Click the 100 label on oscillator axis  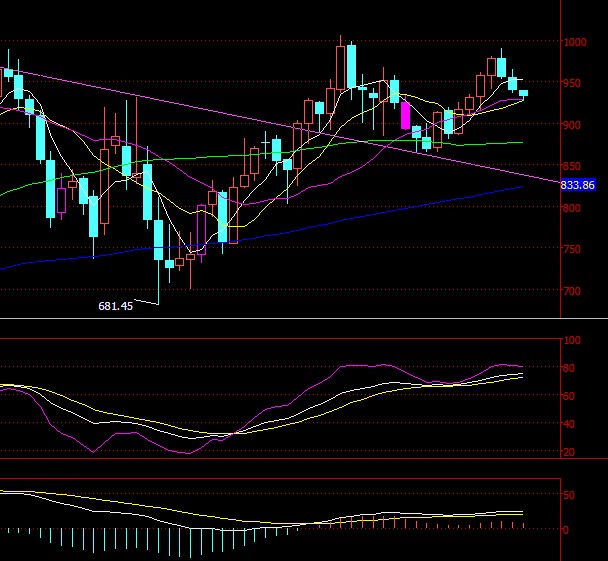coord(573,340)
